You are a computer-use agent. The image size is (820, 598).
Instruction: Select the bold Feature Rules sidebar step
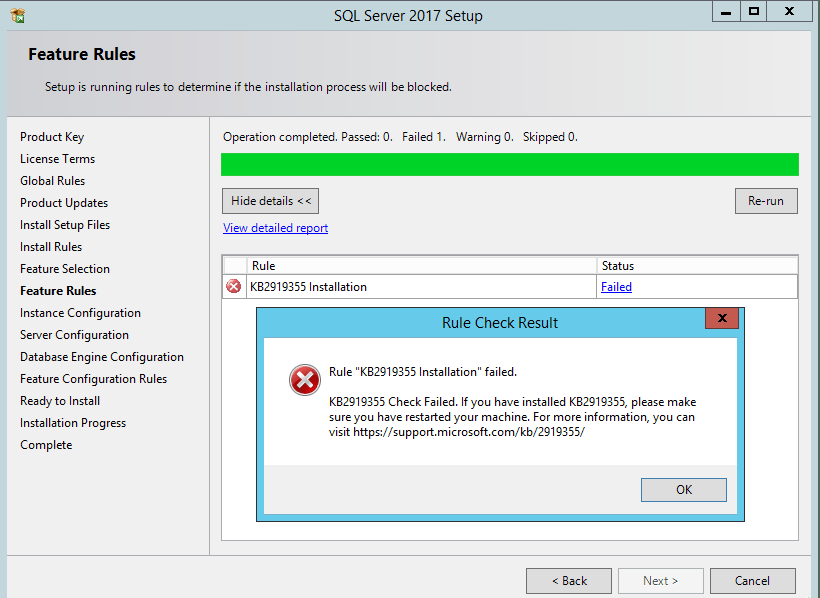tap(58, 291)
